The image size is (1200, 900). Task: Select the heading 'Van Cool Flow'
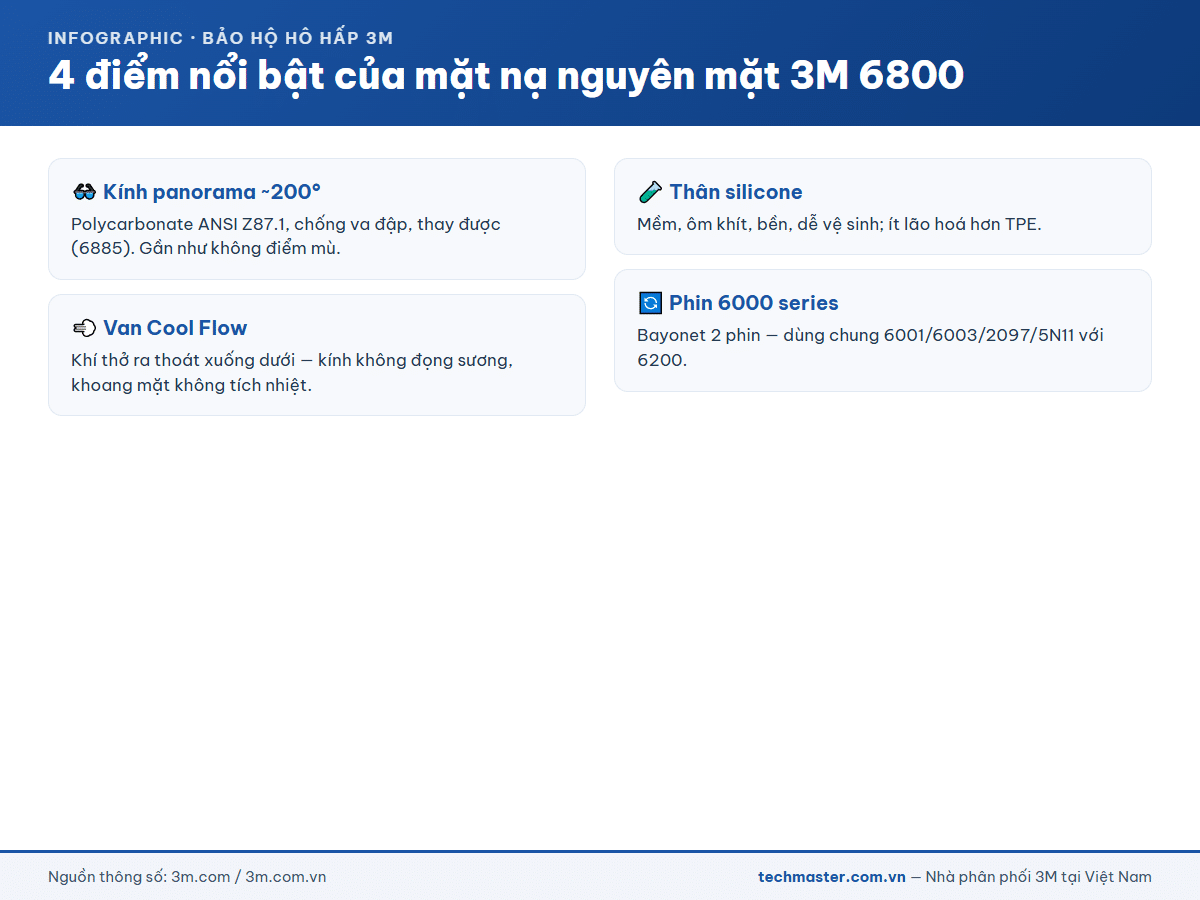175,328
